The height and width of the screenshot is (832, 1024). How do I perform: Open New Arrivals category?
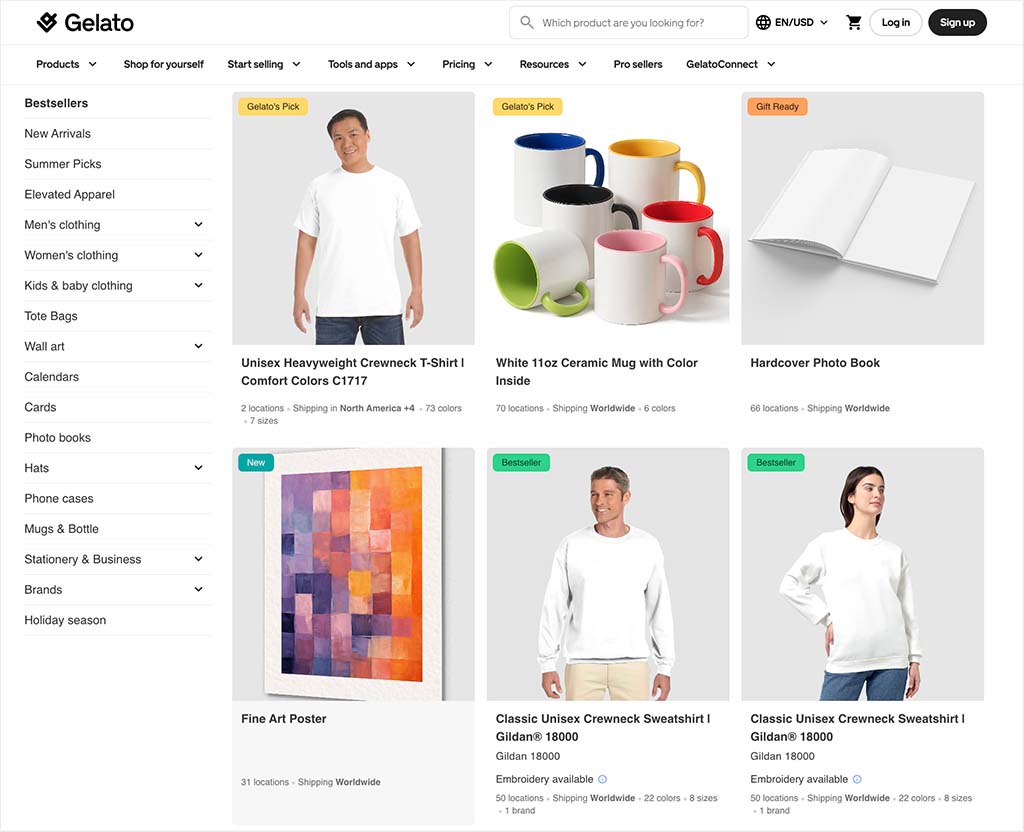tap(57, 133)
